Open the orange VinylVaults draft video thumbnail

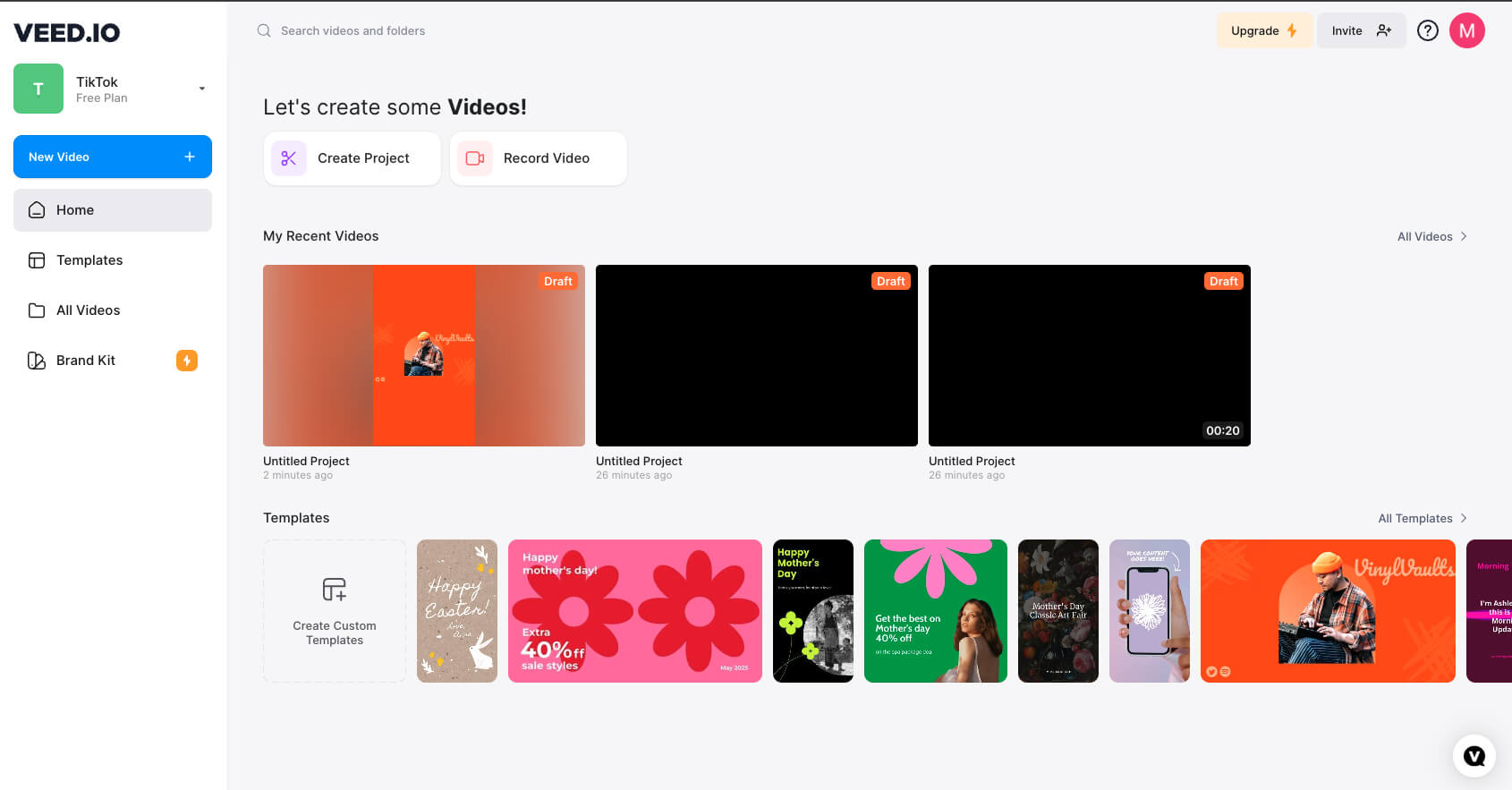424,355
